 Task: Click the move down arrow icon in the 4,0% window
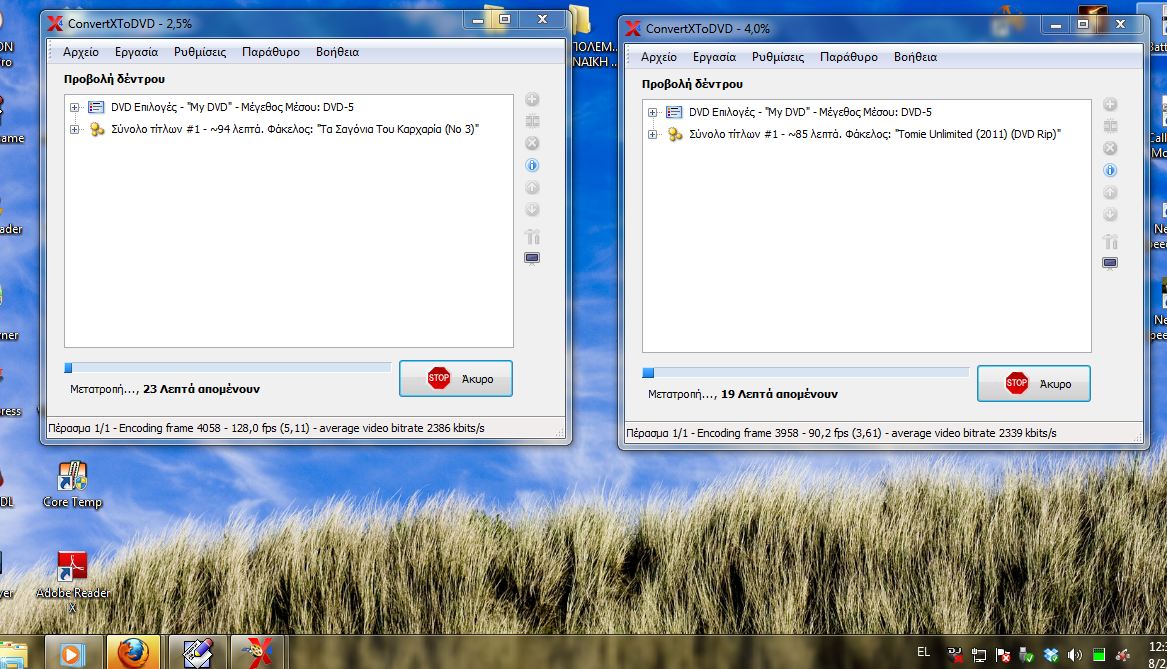[x=1110, y=215]
